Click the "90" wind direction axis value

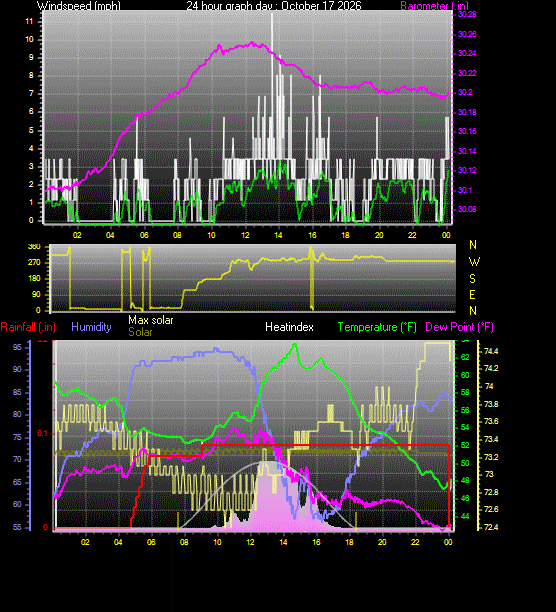(36, 295)
